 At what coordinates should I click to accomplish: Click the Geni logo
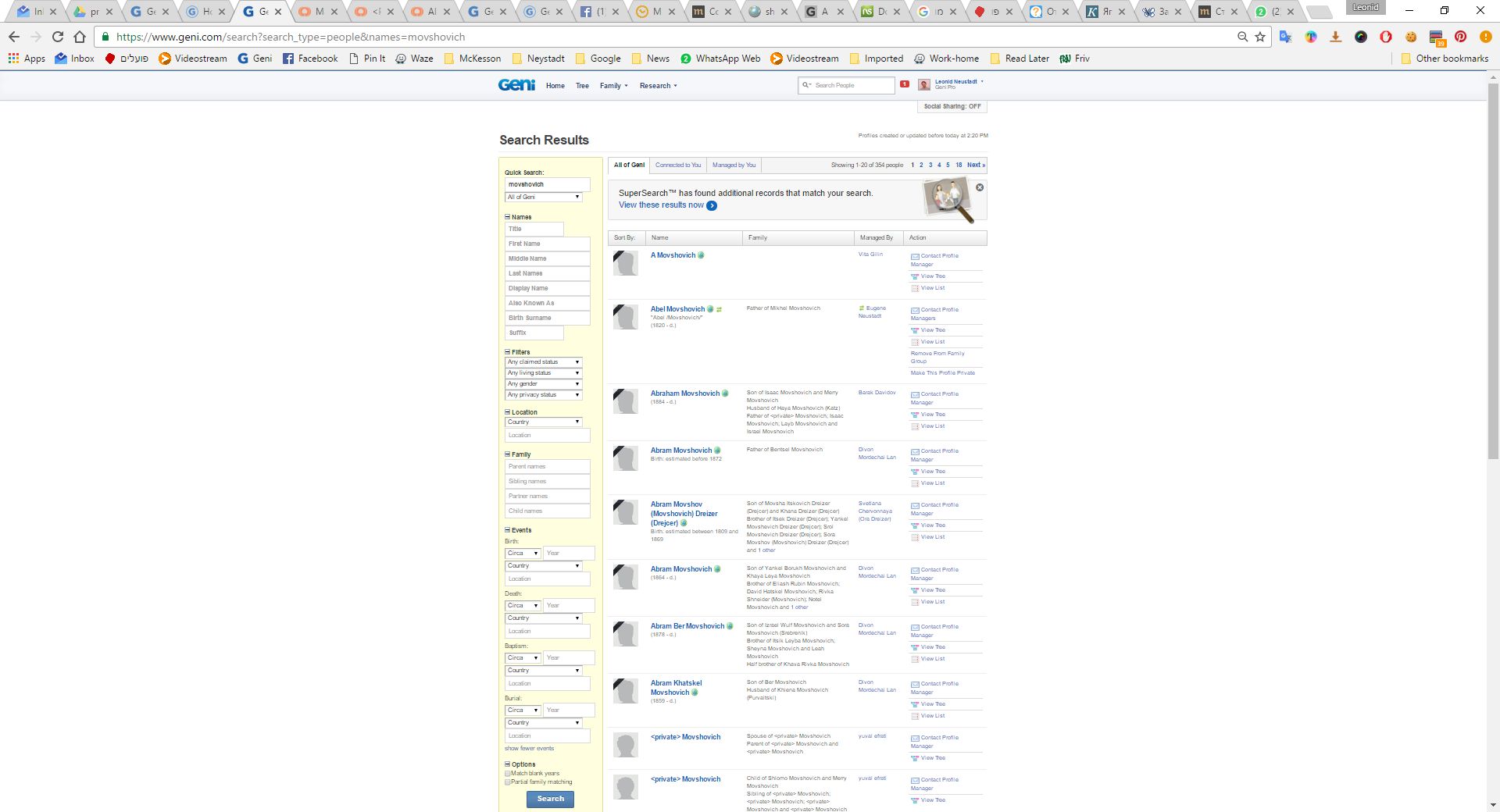(516, 85)
